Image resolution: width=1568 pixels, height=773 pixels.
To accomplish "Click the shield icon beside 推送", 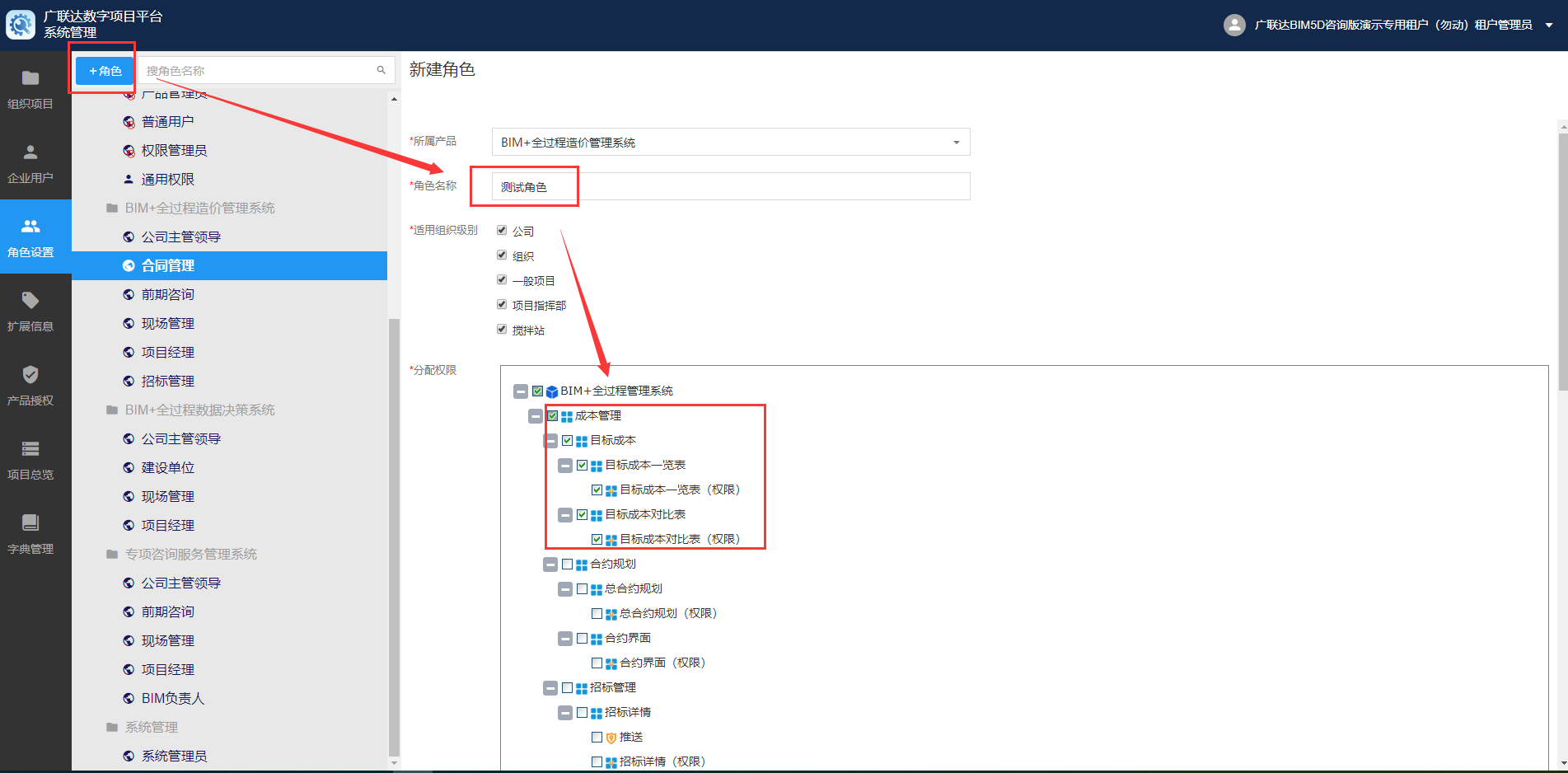I will (x=611, y=738).
